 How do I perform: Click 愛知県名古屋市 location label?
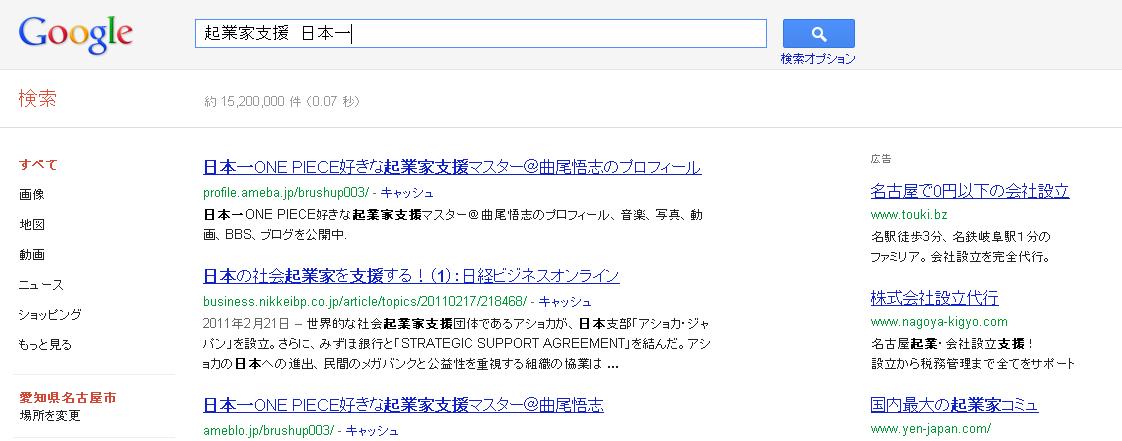tap(67, 398)
